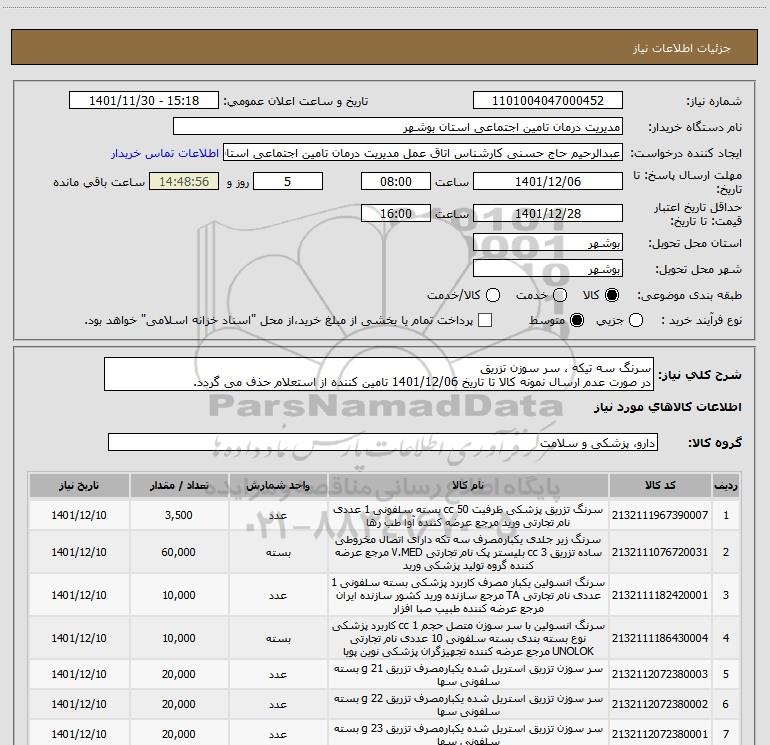Viewport: 770px width, 745px height.
Task: Click the واحد شمارش column header
Action: 278,486
